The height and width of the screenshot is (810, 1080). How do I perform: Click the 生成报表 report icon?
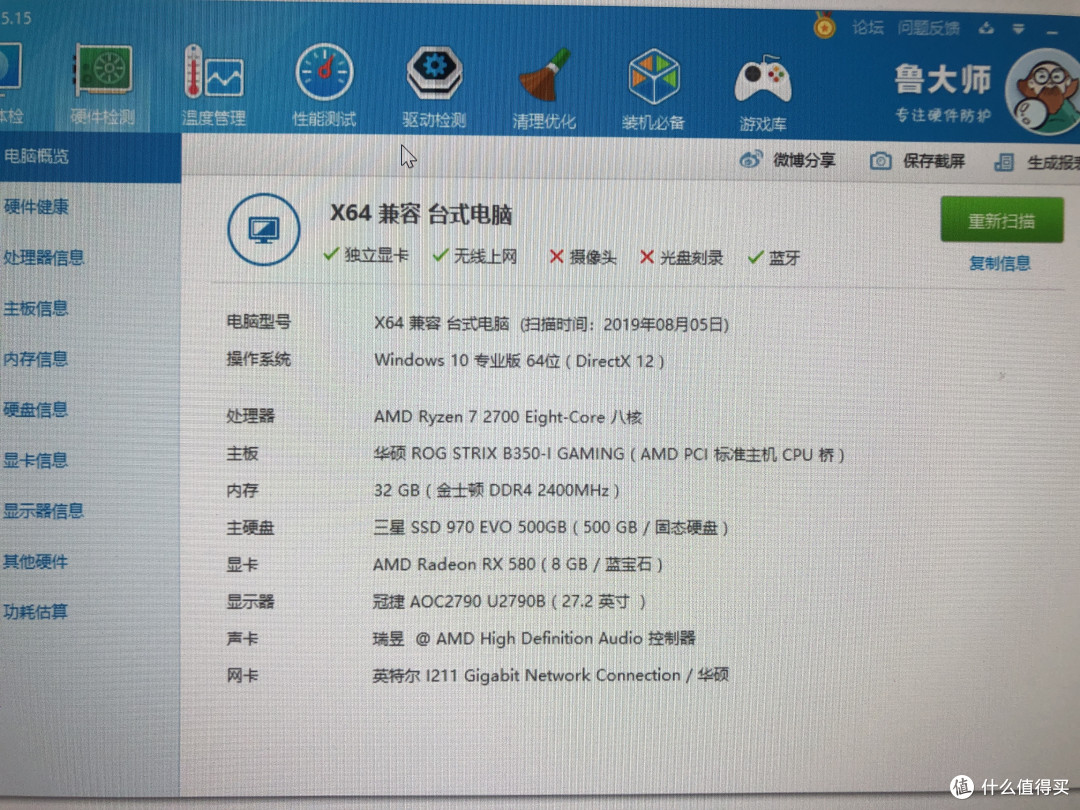pyautogui.click(x=1004, y=163)
